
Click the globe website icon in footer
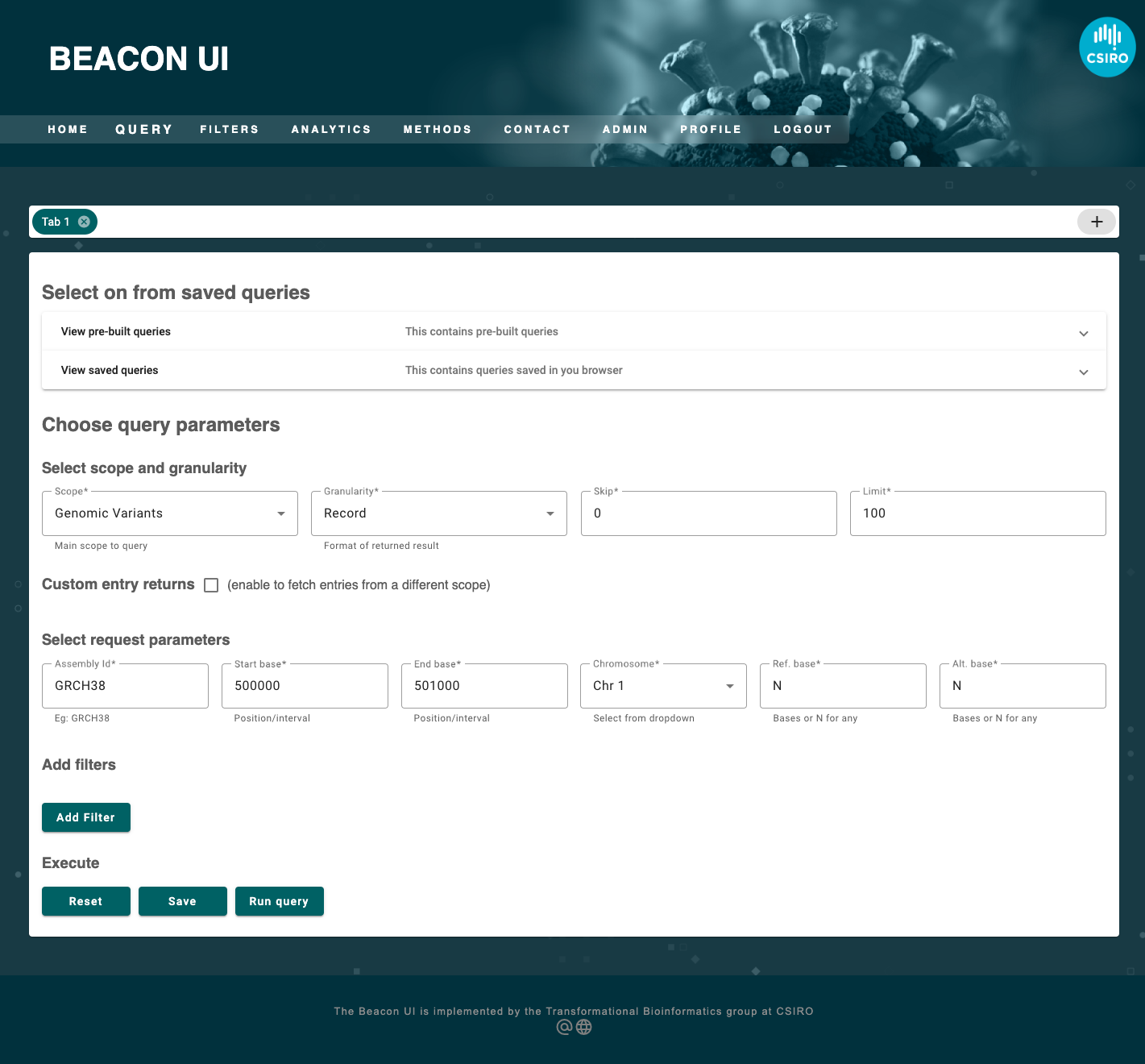(584, 1027)
